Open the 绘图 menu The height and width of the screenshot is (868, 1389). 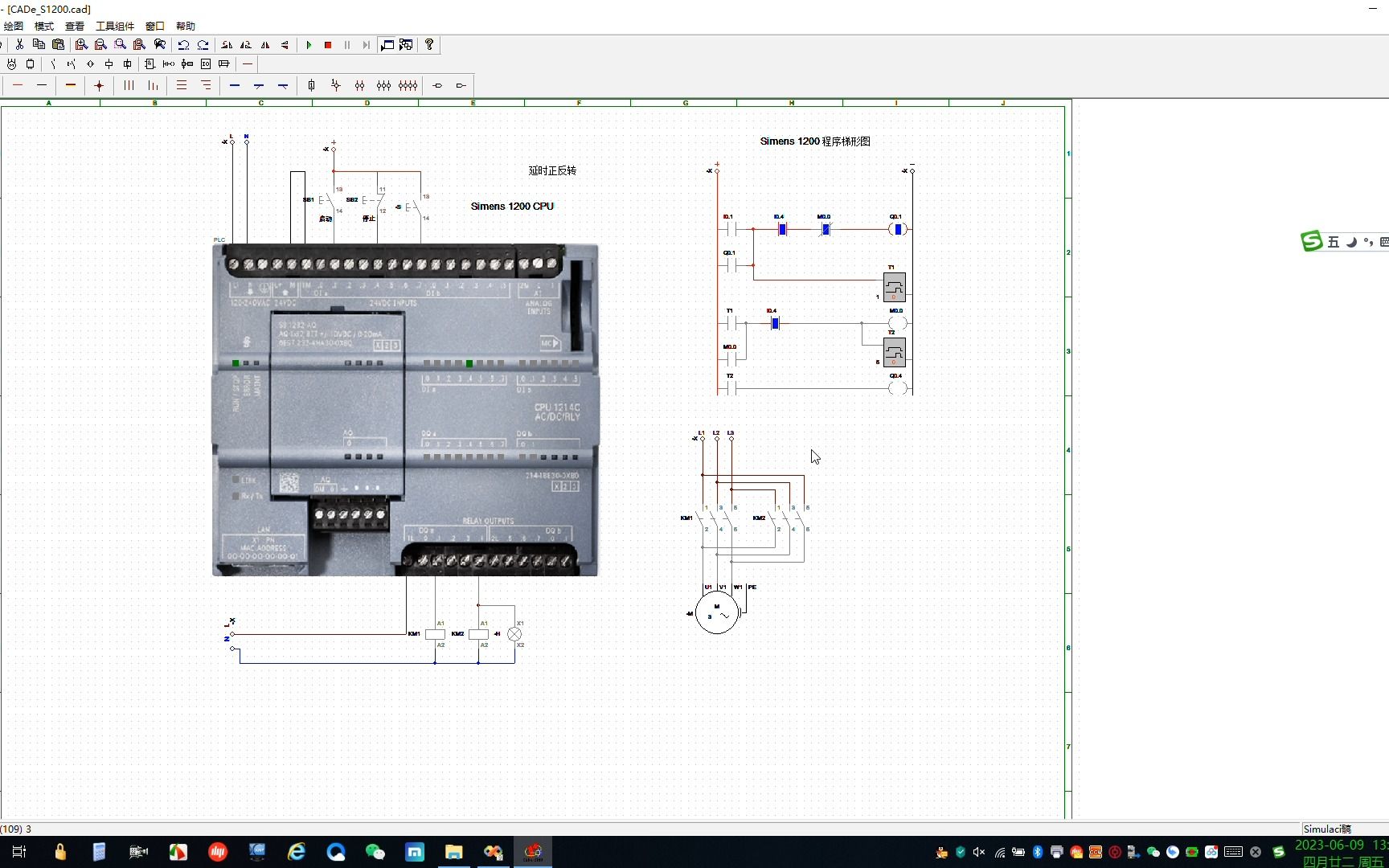[x=14, y=27]
